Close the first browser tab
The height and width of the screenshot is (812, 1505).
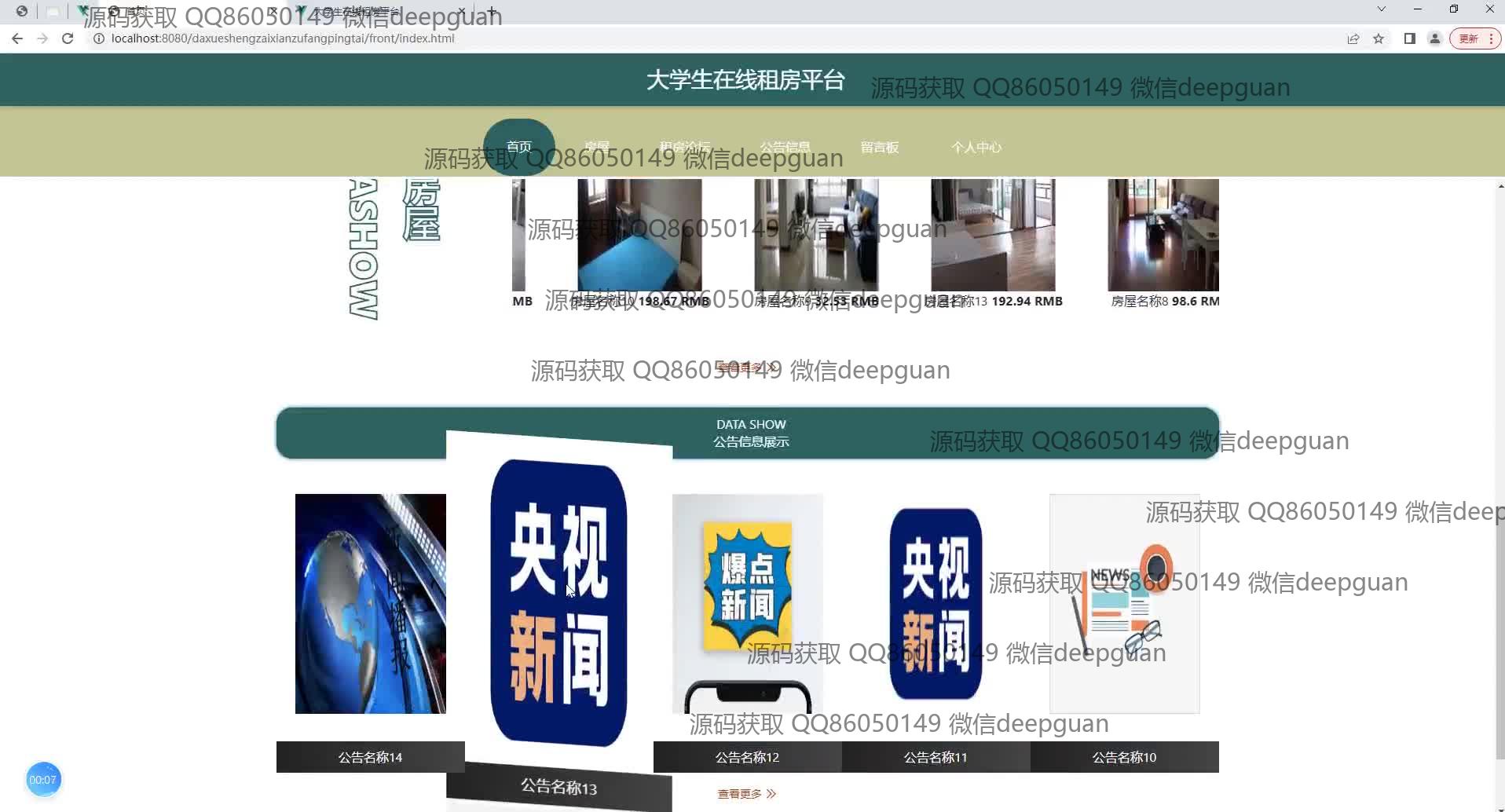coord(273,11)
